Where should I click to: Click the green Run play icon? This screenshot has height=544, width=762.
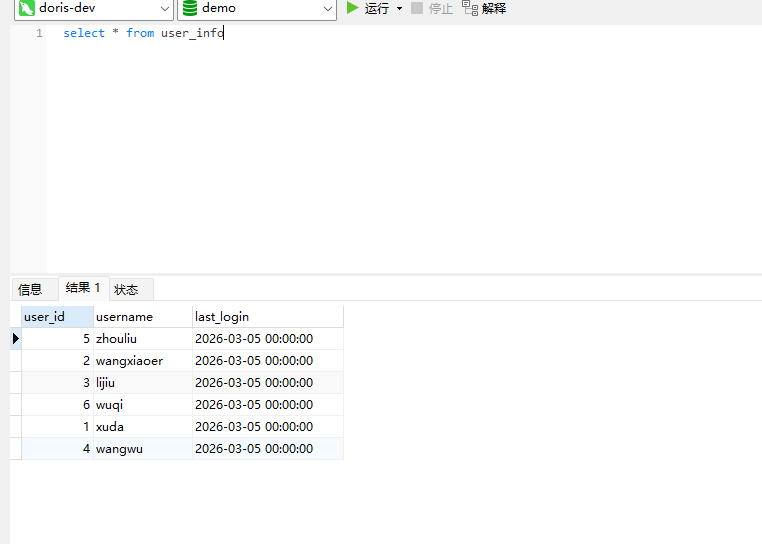(352, 8)
